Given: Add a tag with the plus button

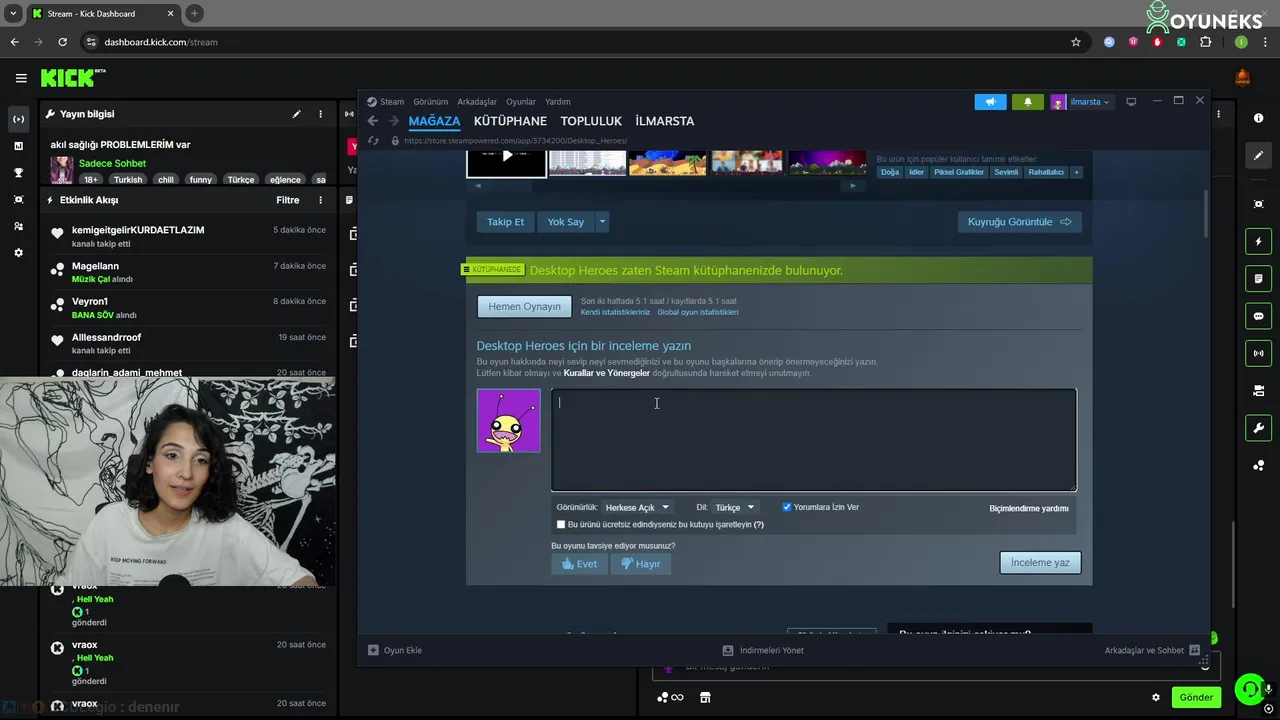Looking at the screenshot, I should tap(1077, 172).
